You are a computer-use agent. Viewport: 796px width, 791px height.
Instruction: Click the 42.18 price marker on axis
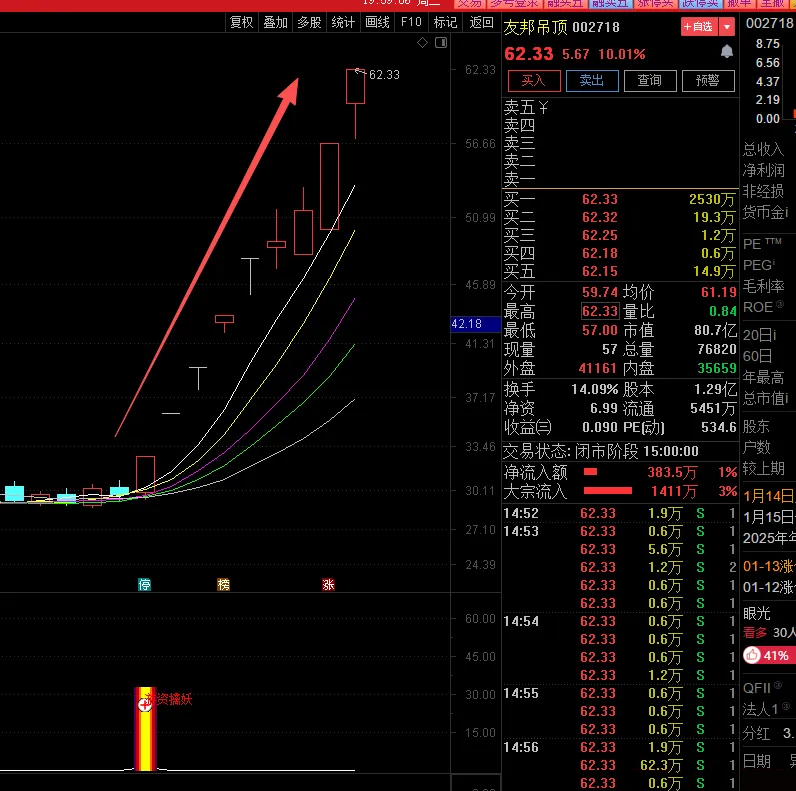(x=467, y=324)
